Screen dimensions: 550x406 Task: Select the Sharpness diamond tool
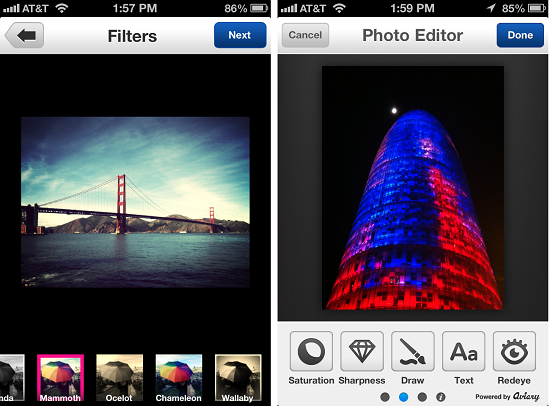pyautogui.click(x=362, y=351)
